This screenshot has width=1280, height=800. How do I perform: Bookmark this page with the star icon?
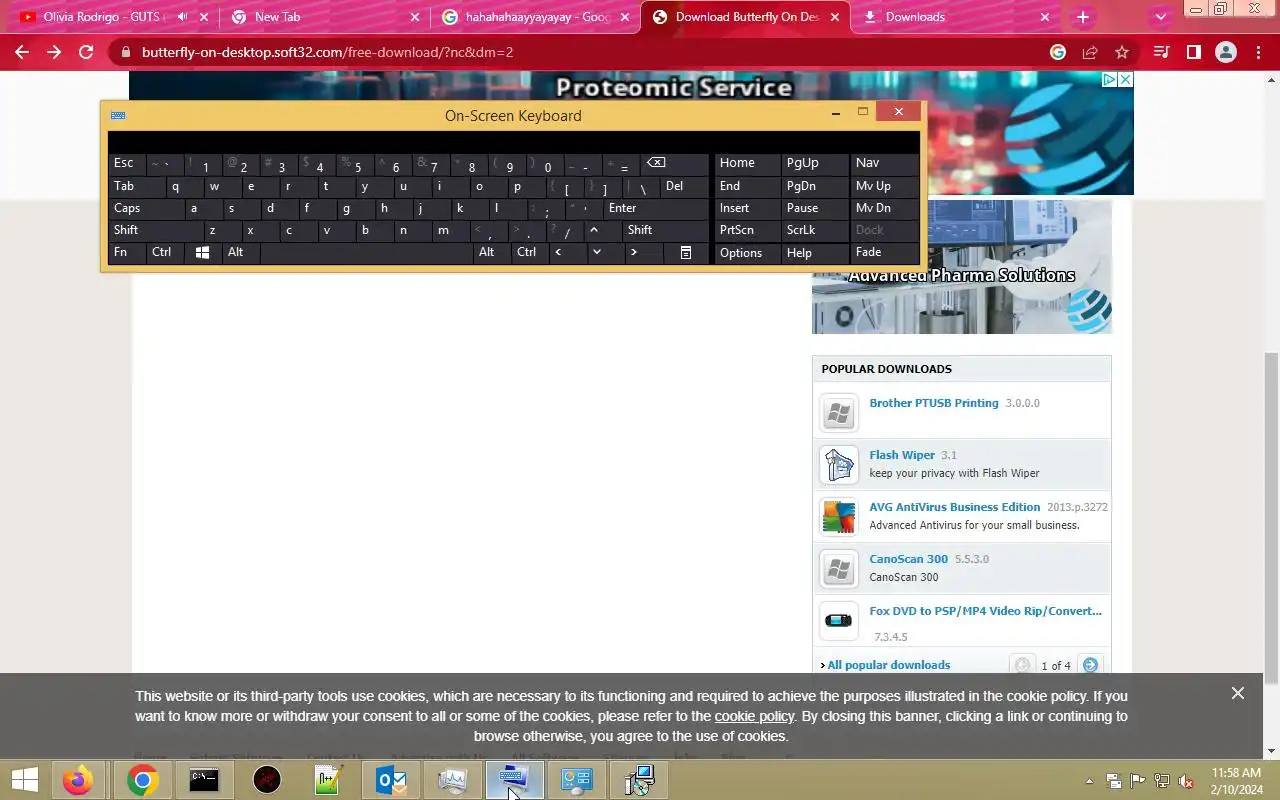(x=1122, y=52)
